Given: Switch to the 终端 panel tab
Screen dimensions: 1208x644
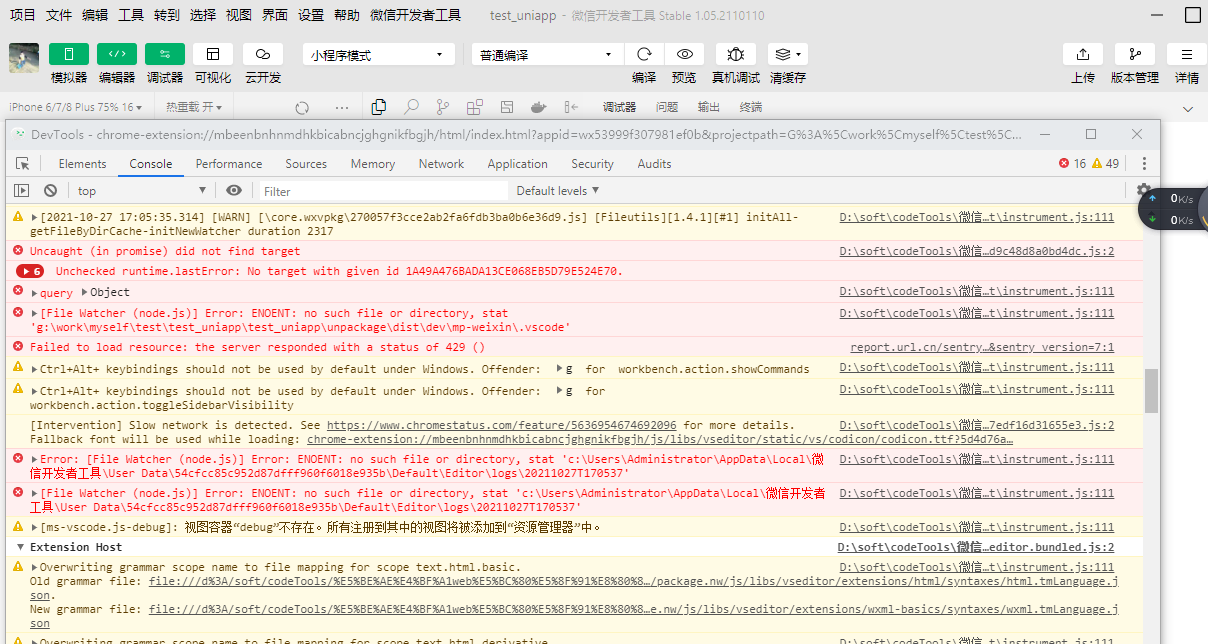Looking at the screenshot, I should (751, 107).
